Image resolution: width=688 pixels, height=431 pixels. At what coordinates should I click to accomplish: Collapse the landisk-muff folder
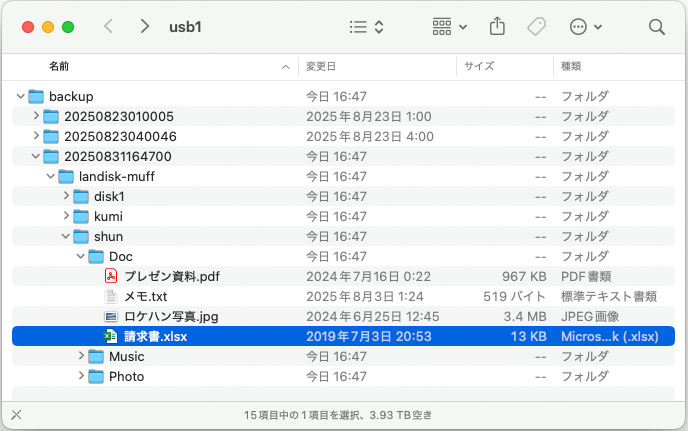point(50,176)
